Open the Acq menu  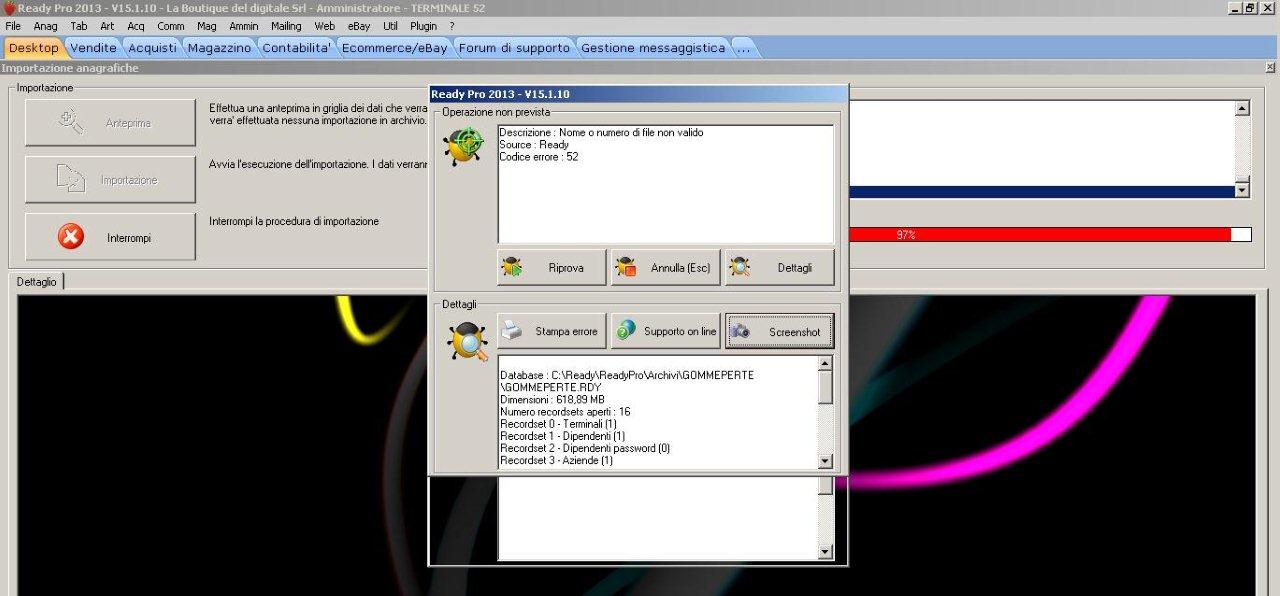pos(136,26)
